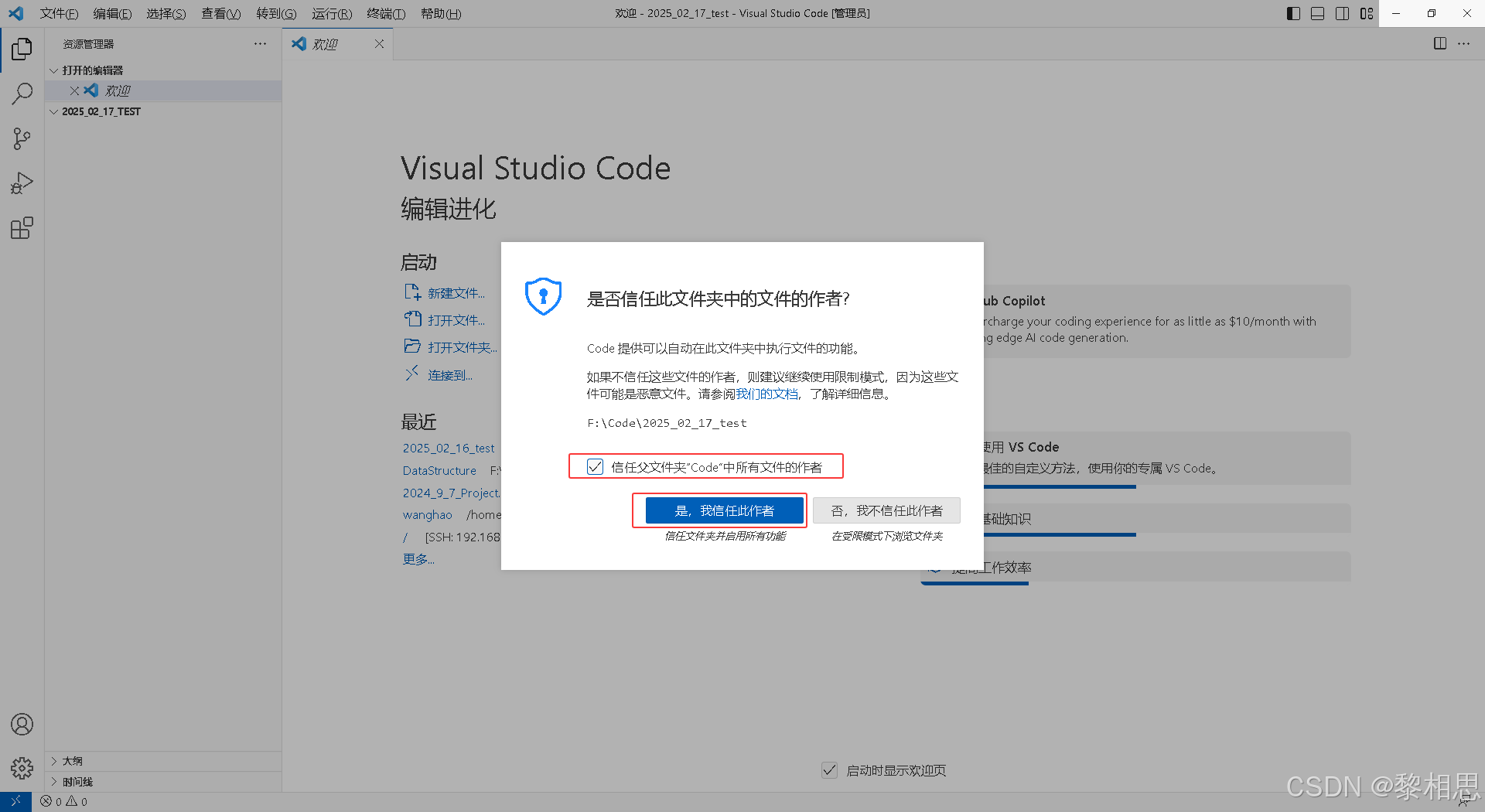Click the 连接到 remote icon
The height and width of the screenshot is (812, 1485).
click(x=412, y=374)
